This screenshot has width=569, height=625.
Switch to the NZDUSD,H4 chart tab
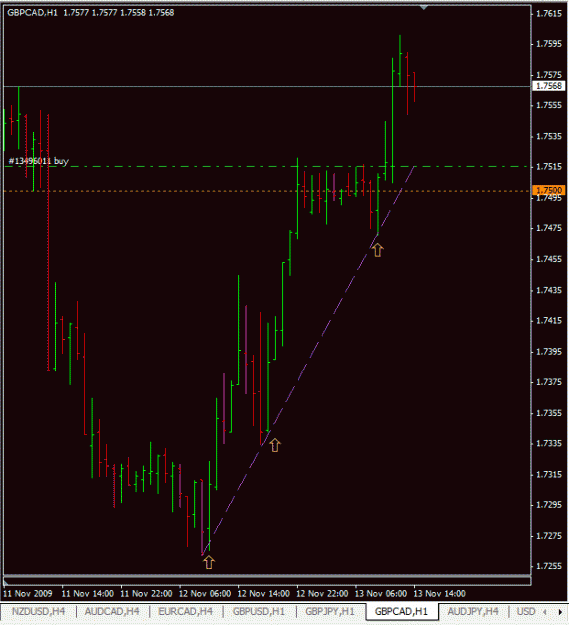[x=38, y=611]
